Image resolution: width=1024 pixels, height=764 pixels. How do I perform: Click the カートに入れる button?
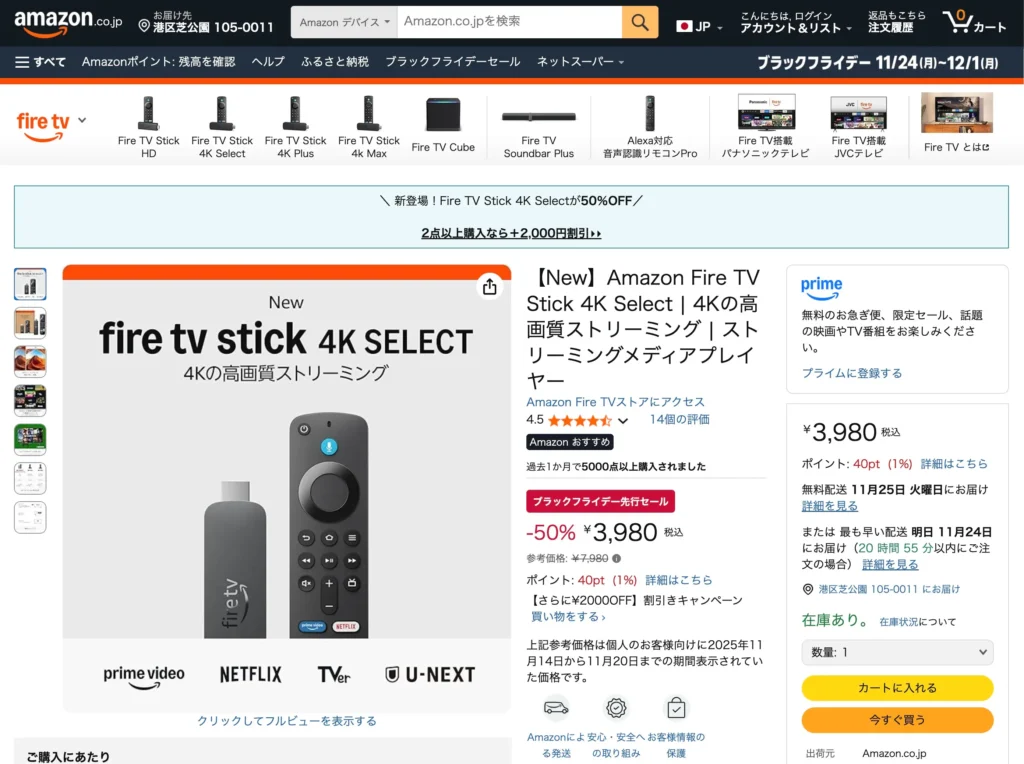coord(897,688)
